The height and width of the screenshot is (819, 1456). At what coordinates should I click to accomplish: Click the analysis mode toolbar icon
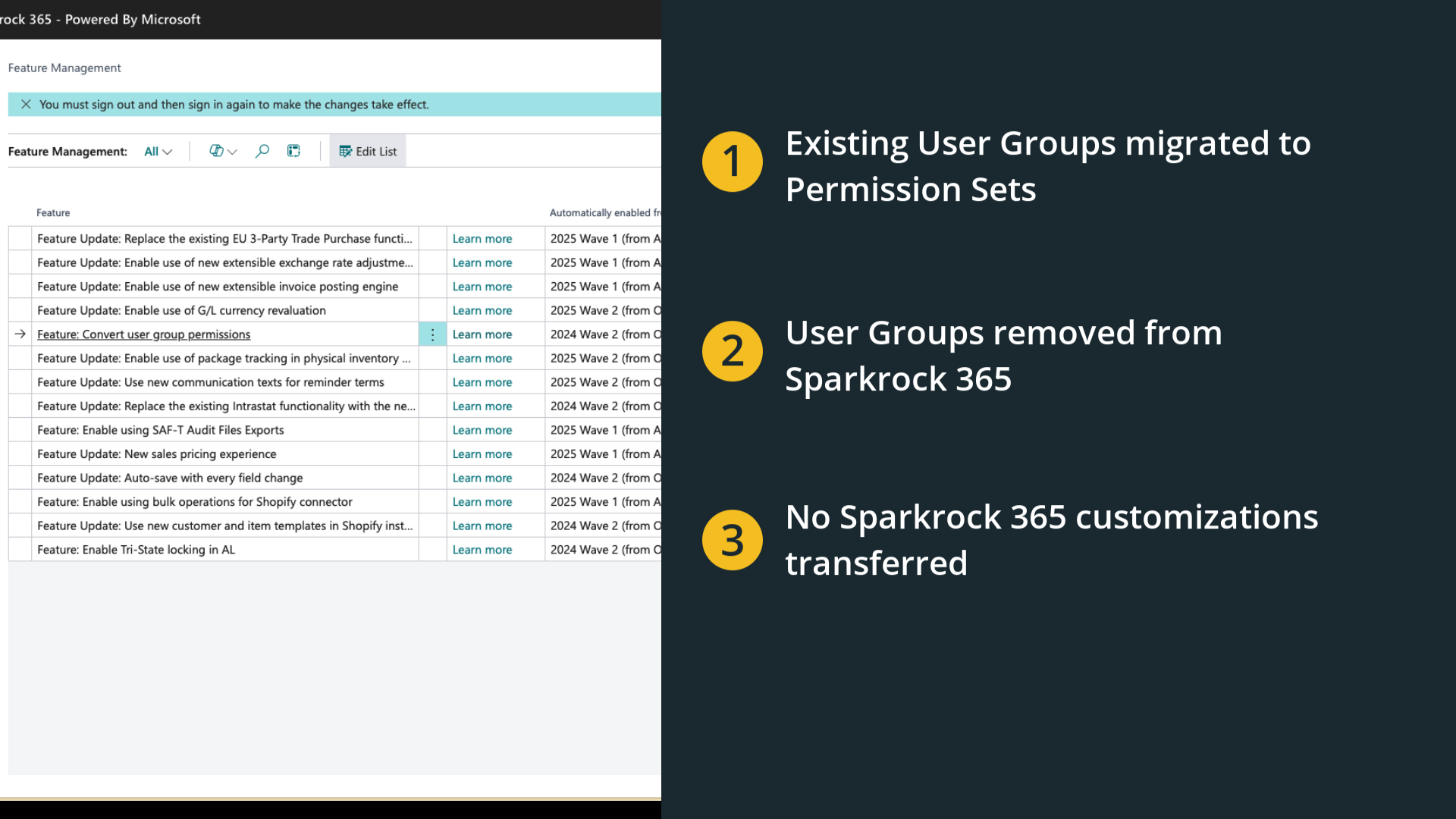(x=293, y=152)
